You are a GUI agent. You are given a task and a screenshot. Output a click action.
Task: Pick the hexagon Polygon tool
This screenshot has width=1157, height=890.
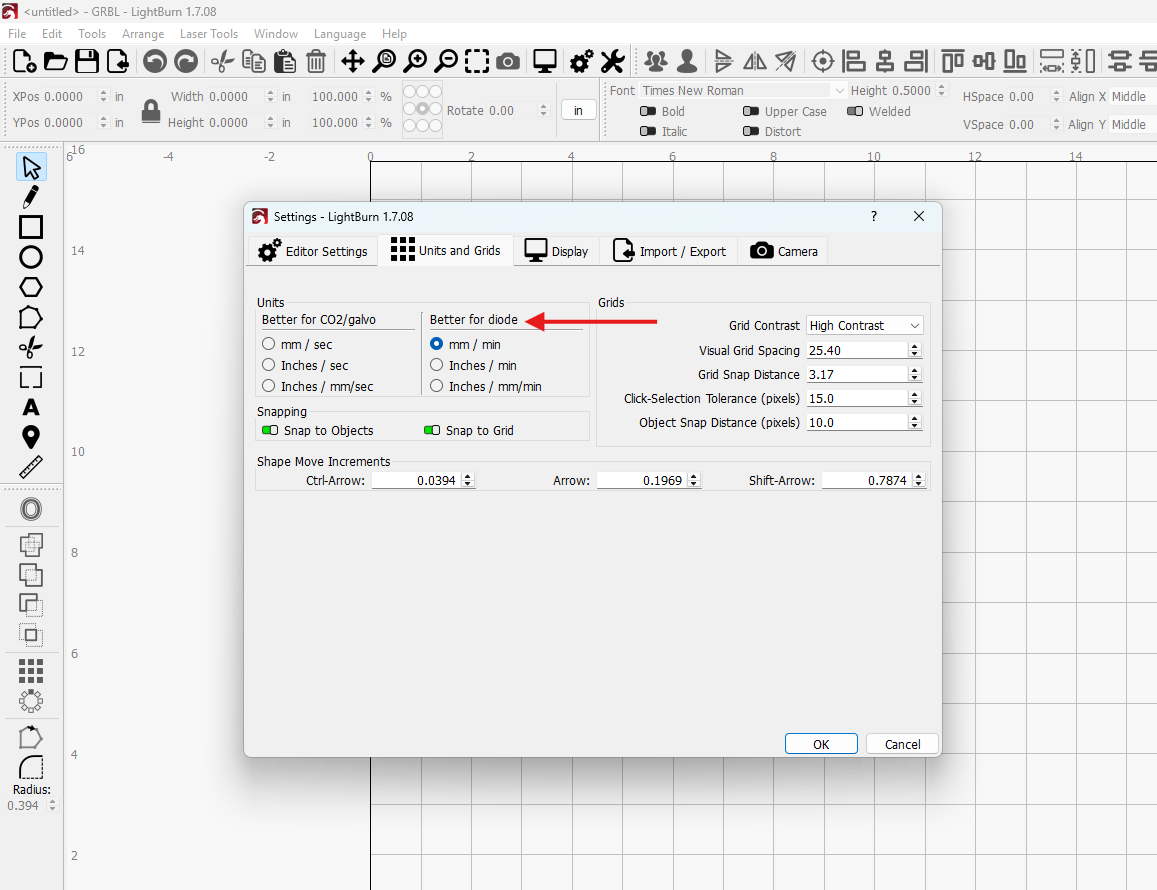pyautogui.click(x=31, y=287)
